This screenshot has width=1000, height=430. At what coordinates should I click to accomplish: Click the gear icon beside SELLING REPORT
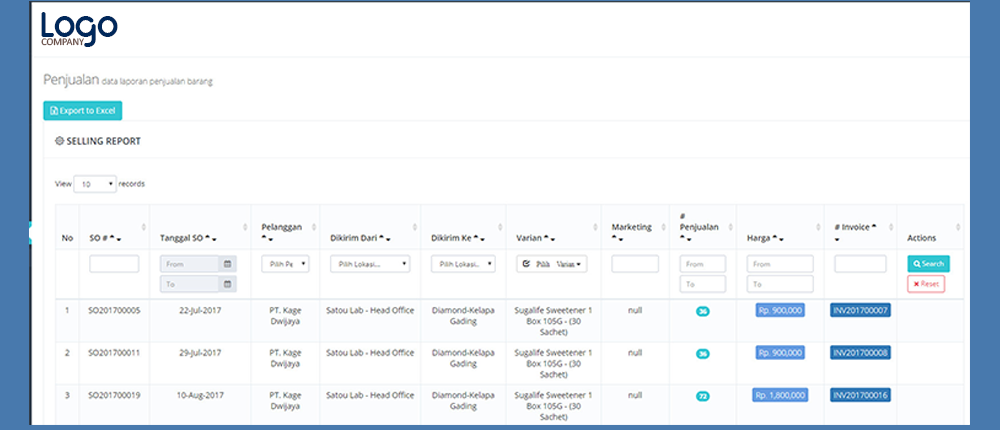coord(59,142)
